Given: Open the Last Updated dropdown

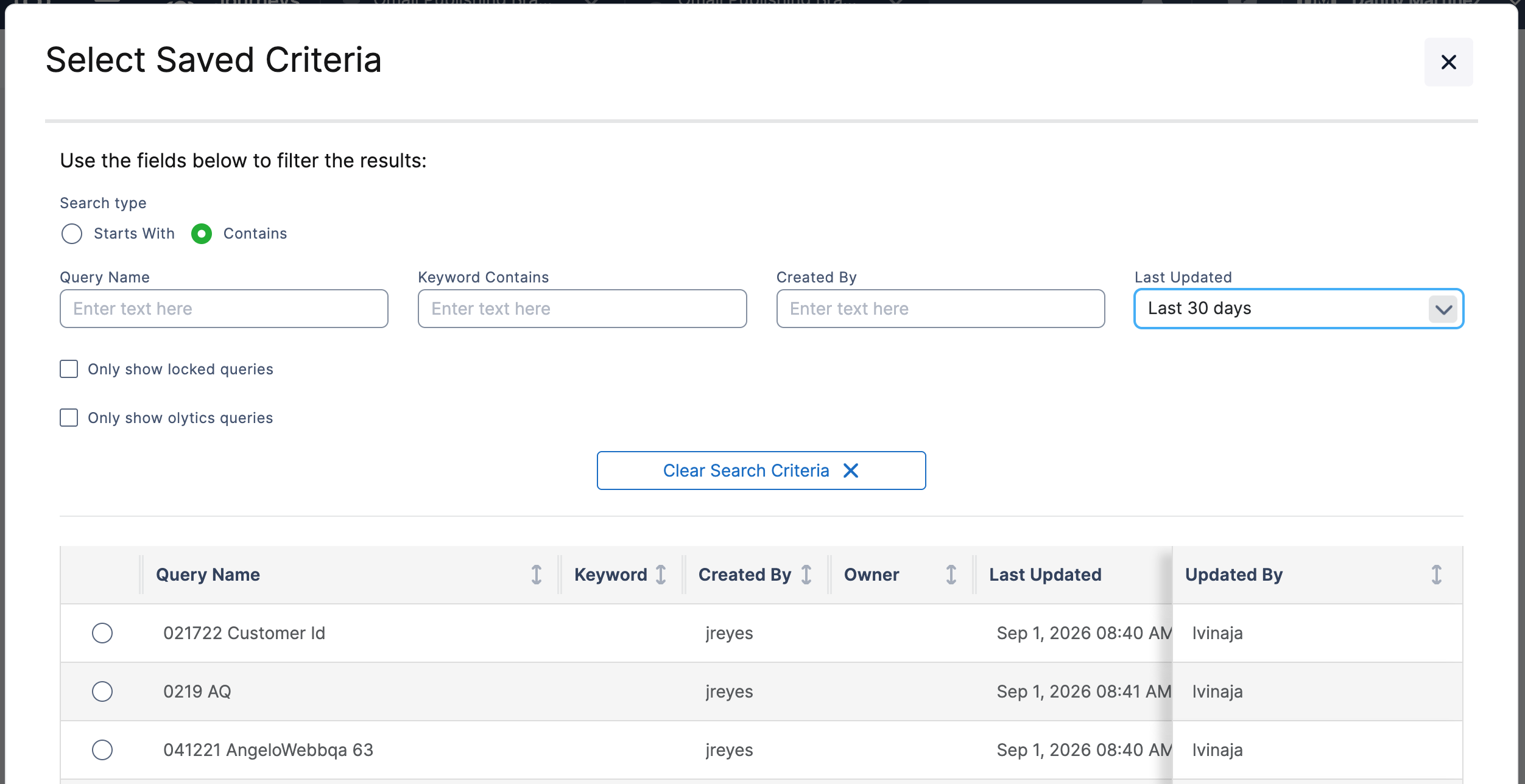Looking at the screenshot, I should pos(1298,309).
